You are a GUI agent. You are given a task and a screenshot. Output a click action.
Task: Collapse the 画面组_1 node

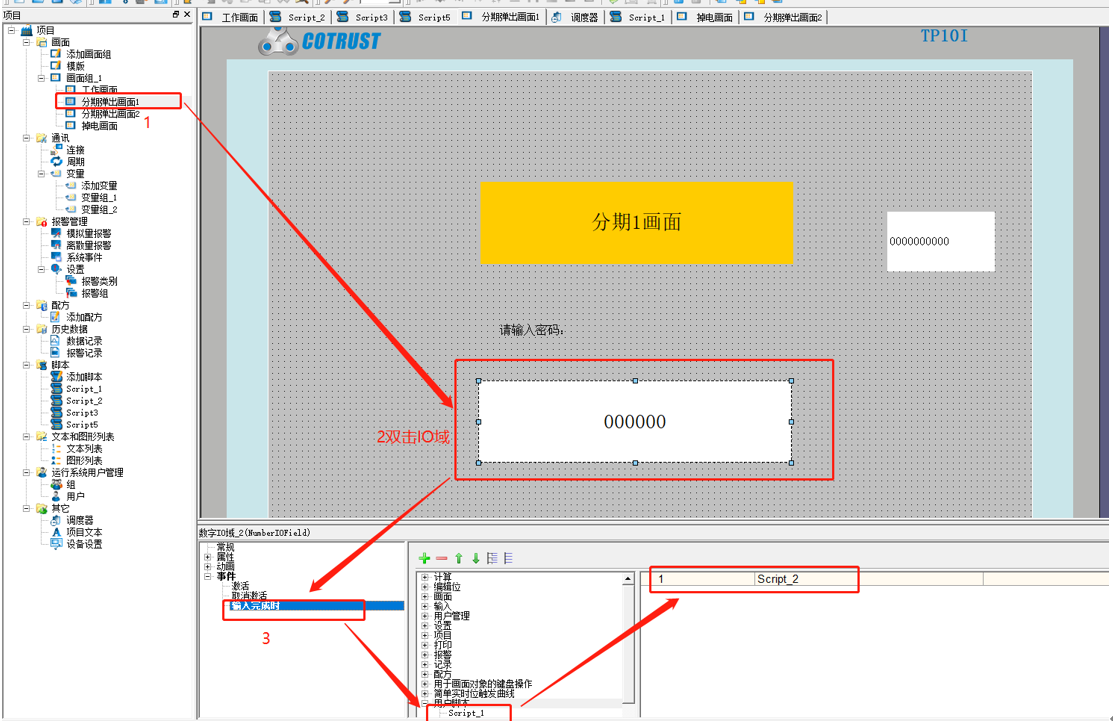click(x=41, y=78)
